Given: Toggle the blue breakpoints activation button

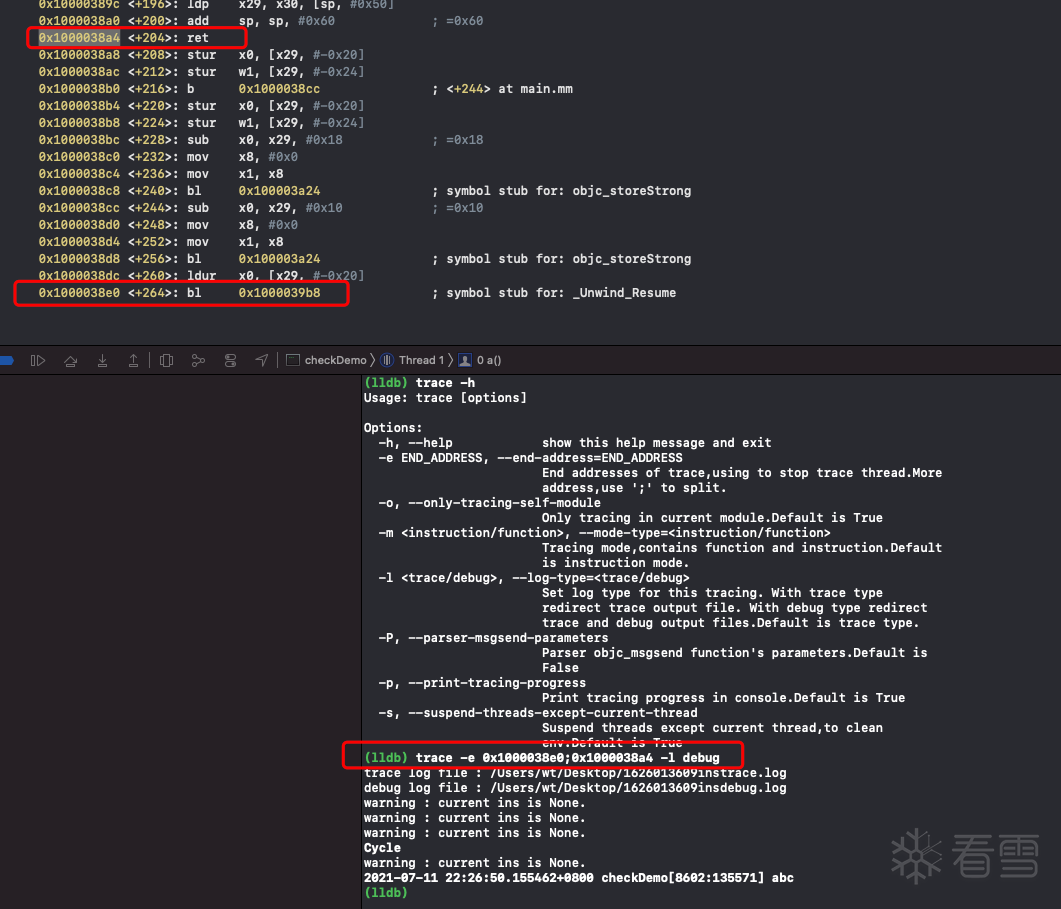Looking at the screenshot, I should point(7,360).
